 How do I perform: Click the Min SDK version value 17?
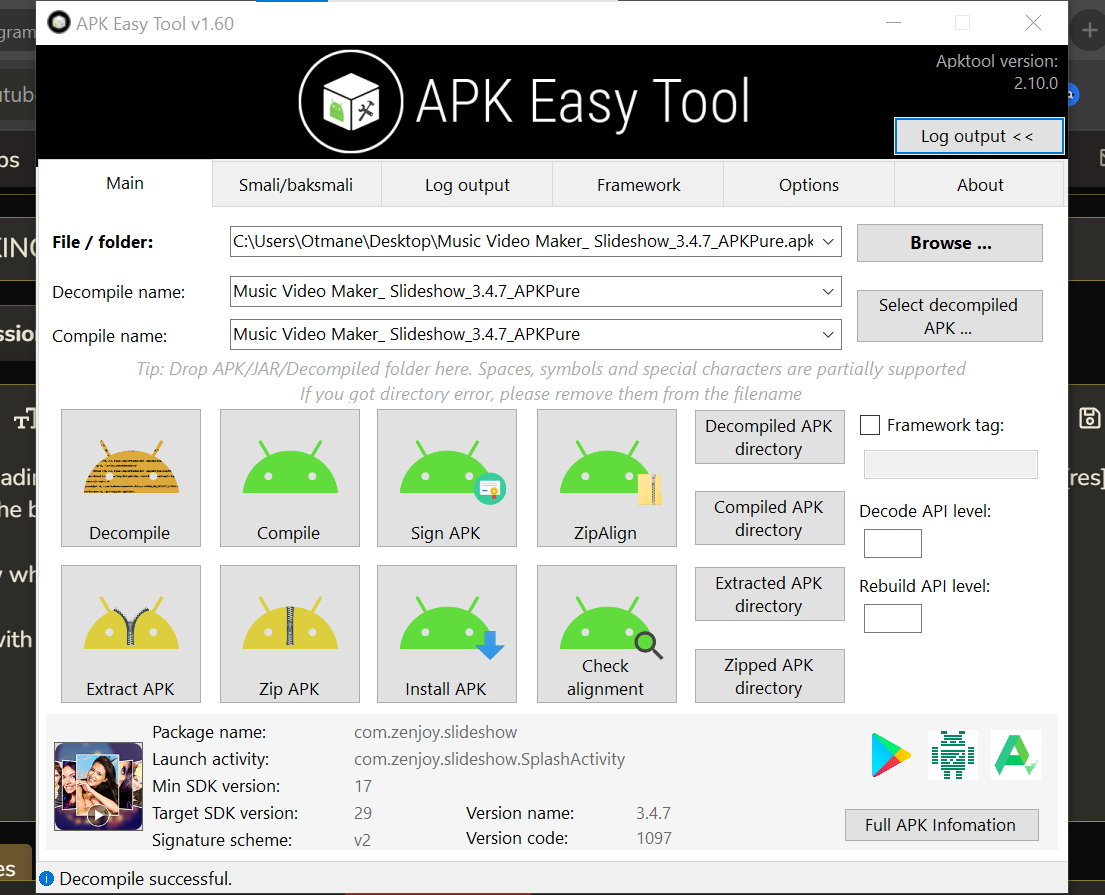(363, 786)
